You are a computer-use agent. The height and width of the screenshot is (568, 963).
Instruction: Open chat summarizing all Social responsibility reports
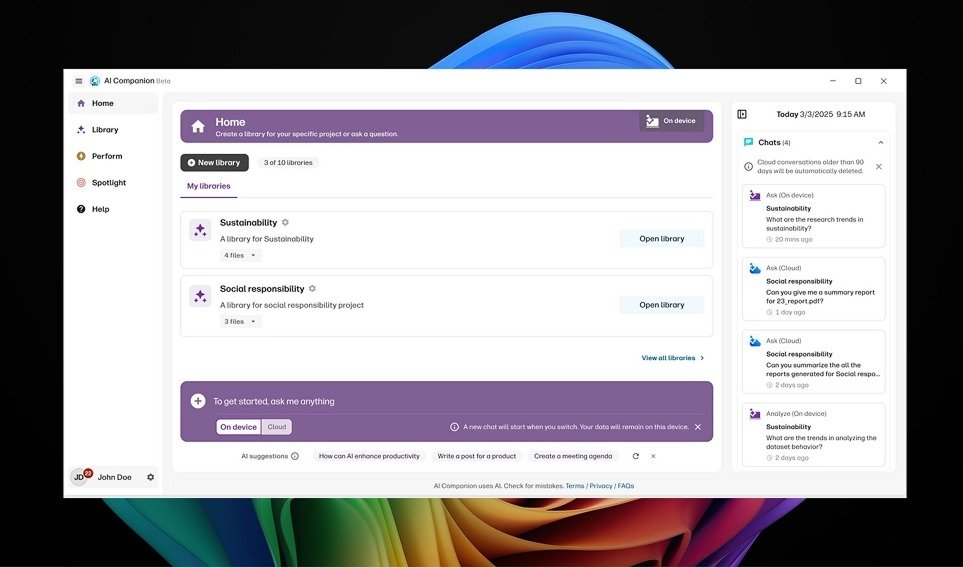click(814, 362)
